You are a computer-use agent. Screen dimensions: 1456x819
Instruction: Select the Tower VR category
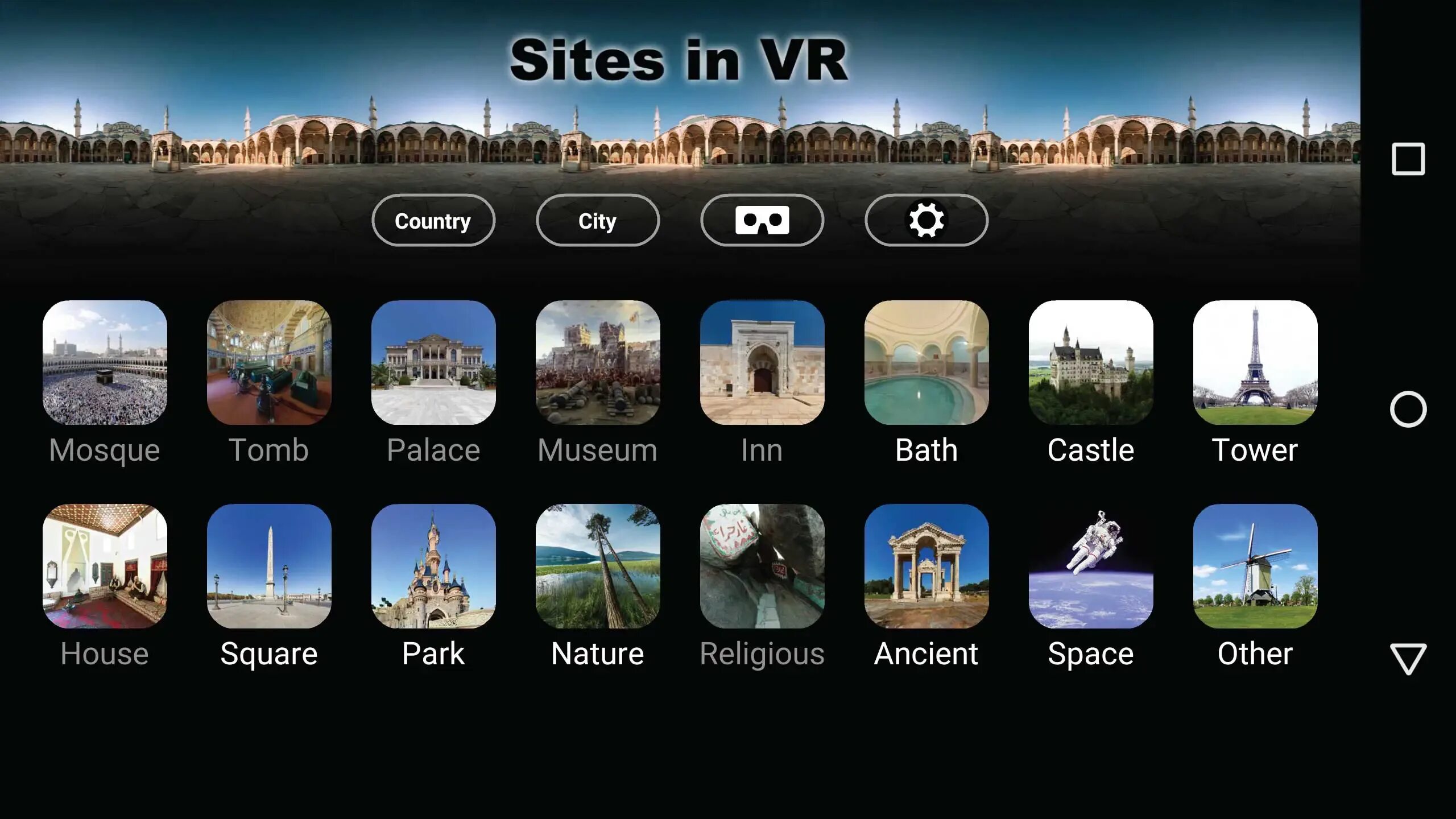point(1255,383)
